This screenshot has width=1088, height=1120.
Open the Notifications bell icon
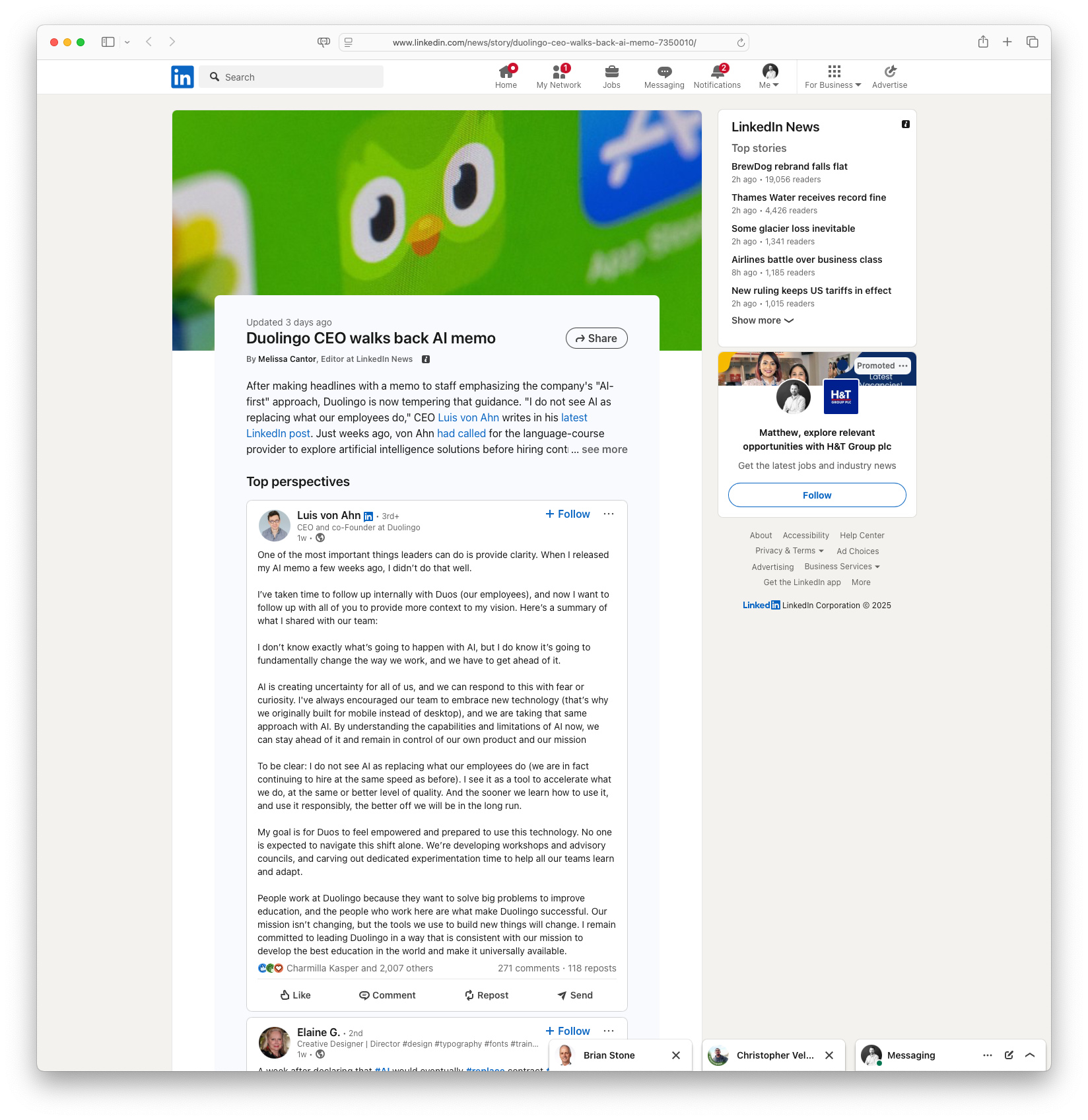point(717,72)
